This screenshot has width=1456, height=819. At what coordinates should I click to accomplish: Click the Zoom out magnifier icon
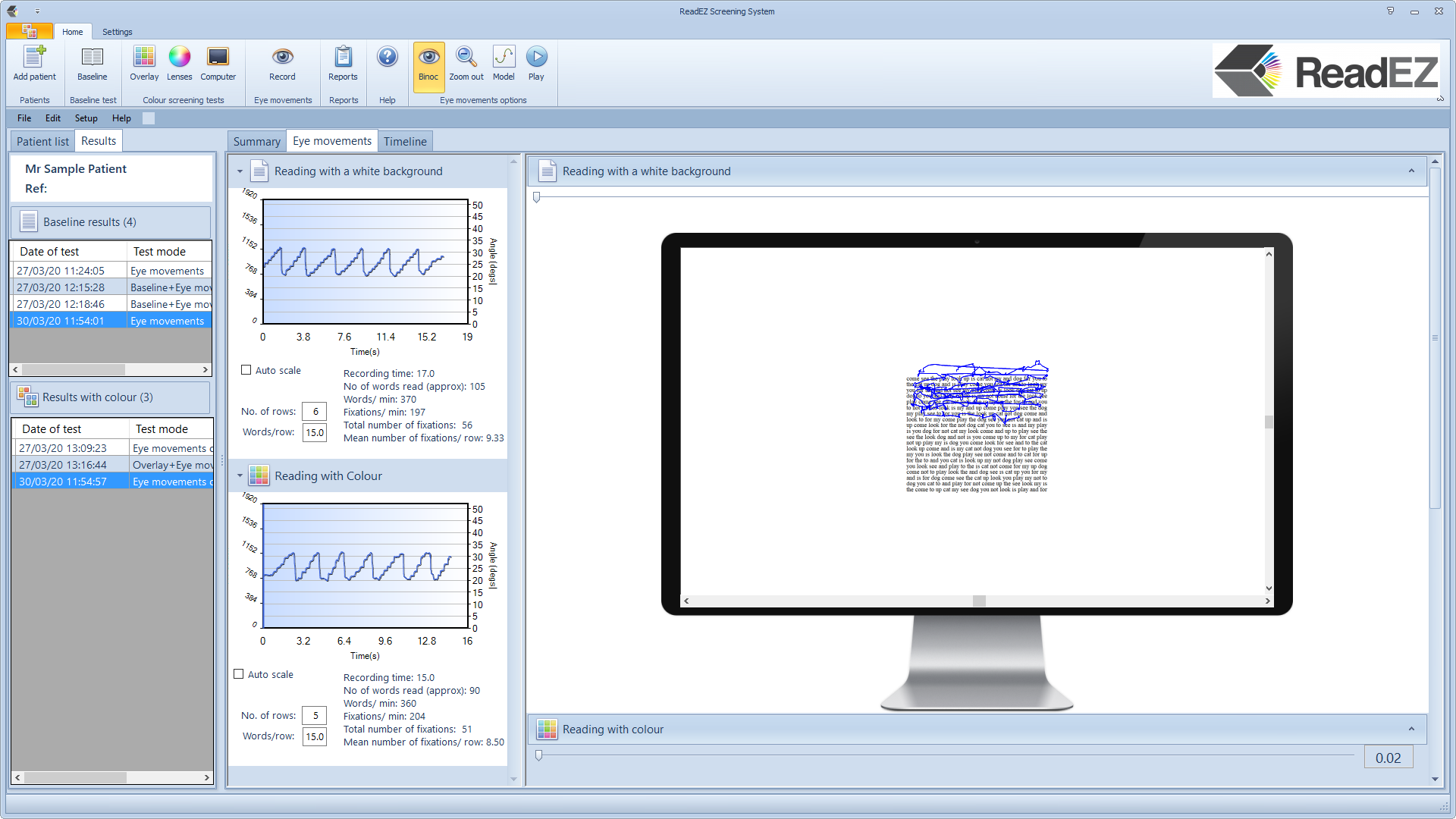[466, 58]
